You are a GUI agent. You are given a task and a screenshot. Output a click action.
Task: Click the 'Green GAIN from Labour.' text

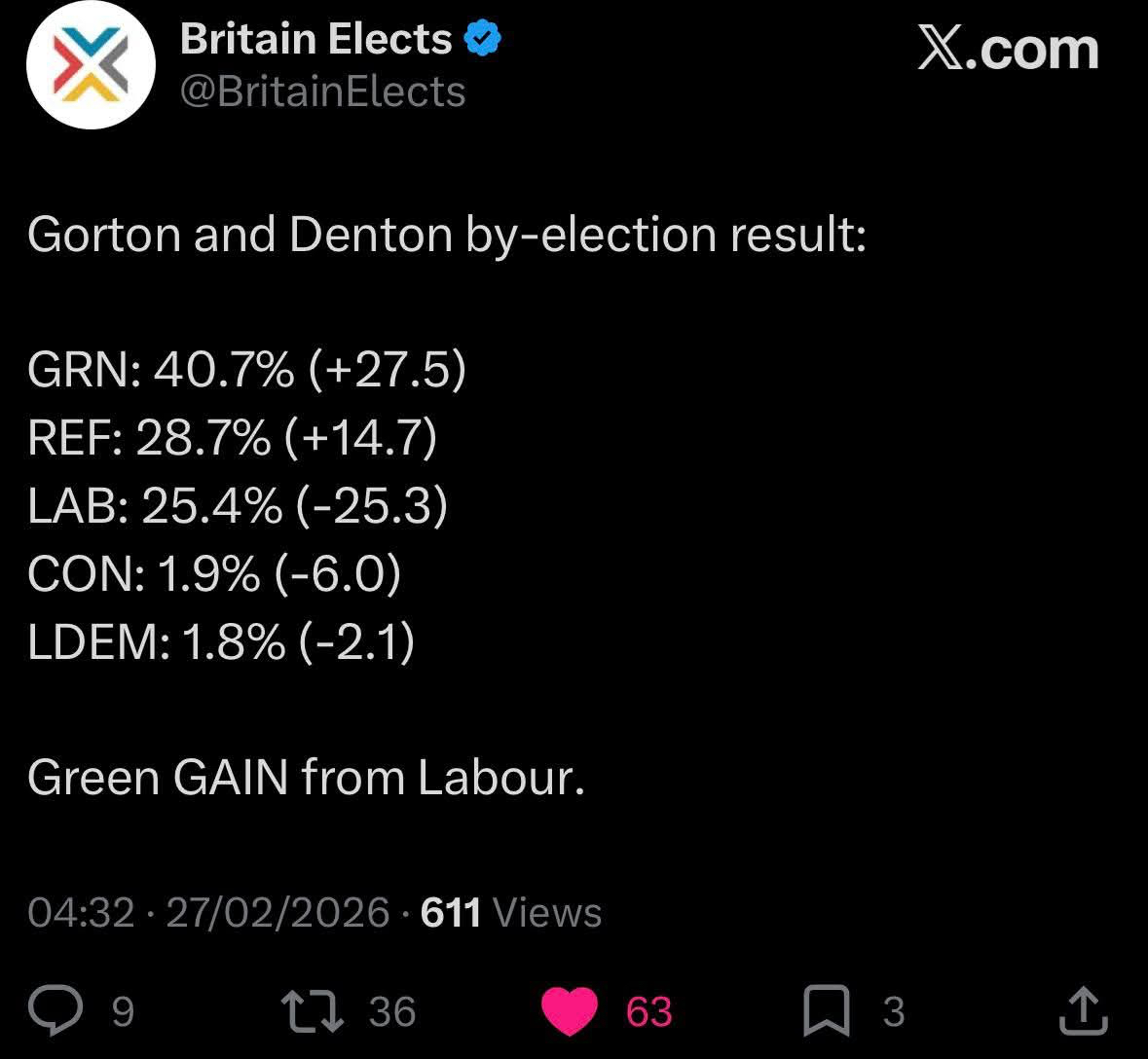click(x=306, y=778)
